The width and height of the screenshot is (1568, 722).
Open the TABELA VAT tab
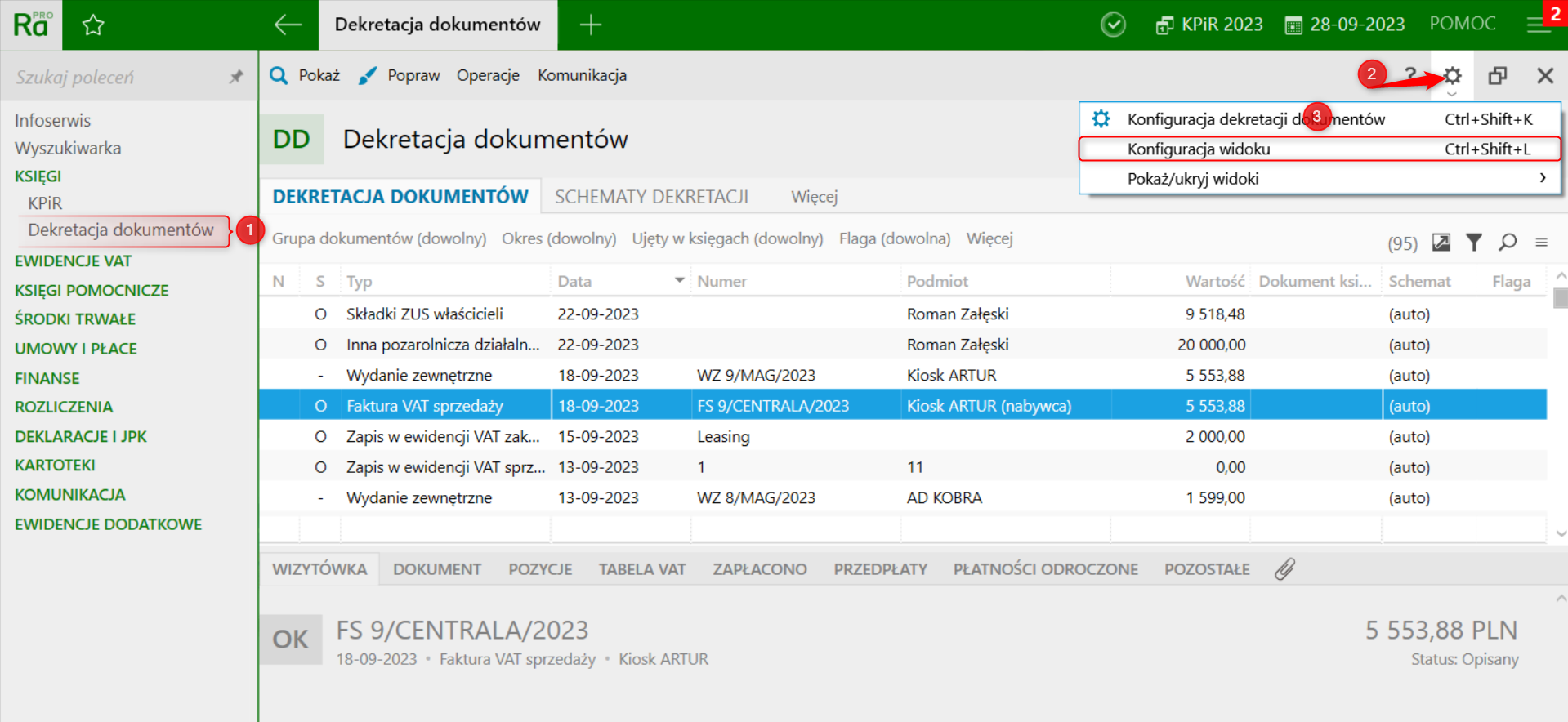[x=641, y=569]
